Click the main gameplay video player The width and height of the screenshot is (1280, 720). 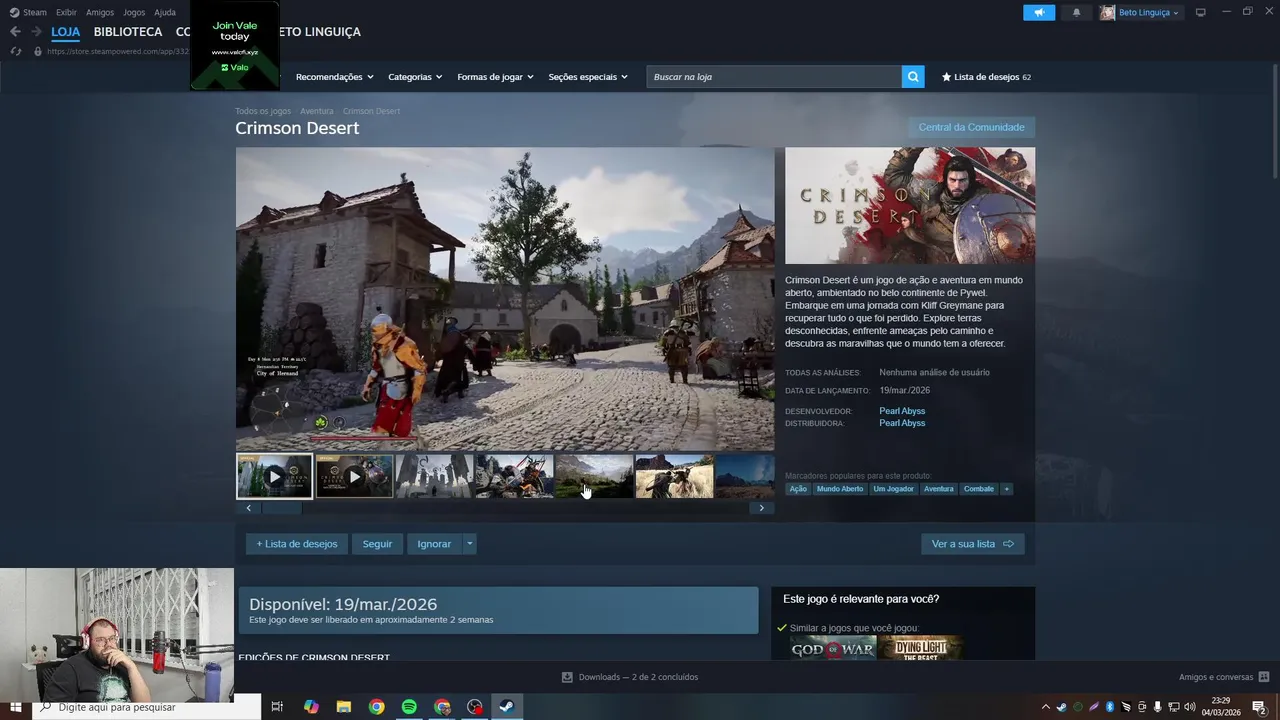coord(505,299)
